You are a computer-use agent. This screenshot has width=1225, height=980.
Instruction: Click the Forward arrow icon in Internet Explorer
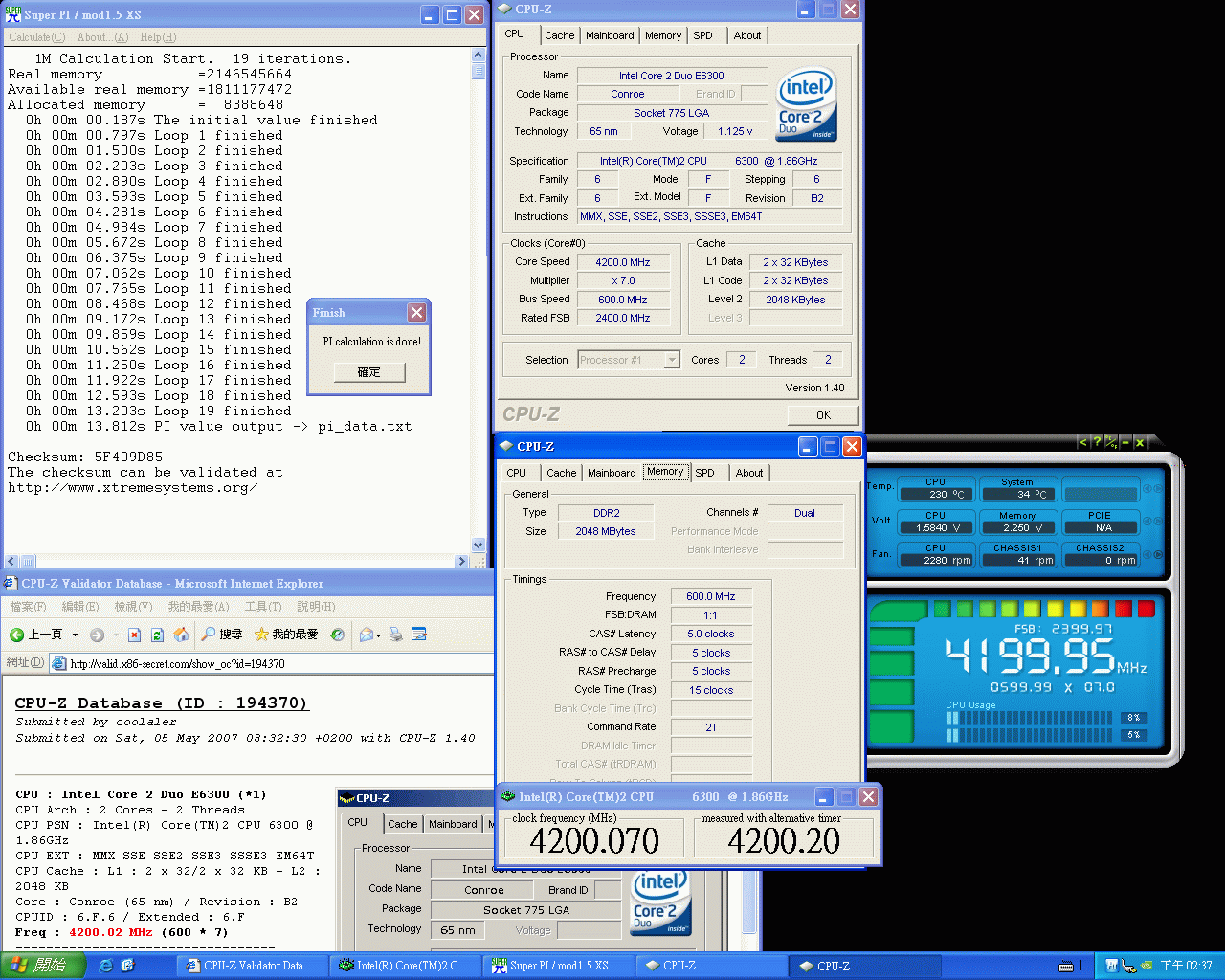[97, 635]
